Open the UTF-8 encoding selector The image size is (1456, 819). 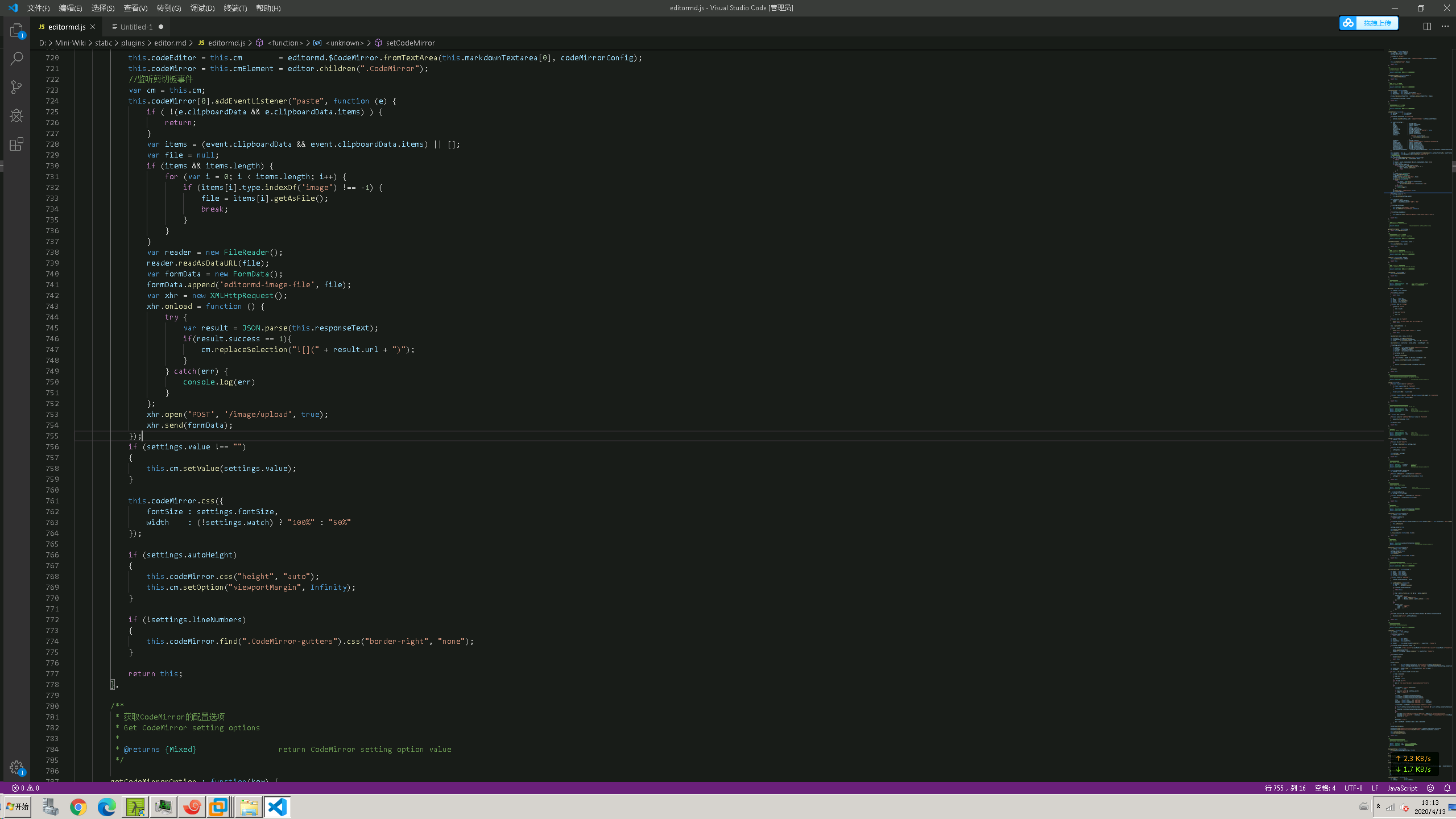pyautogui.click(x=1353, y=788)
